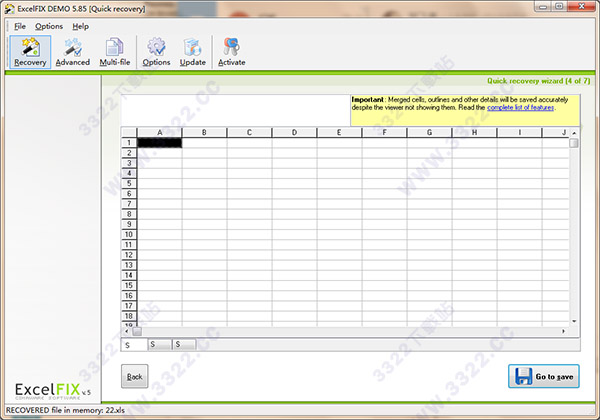Screen dimensions: 600x420
Task: Select column F header
Action: 384,132
